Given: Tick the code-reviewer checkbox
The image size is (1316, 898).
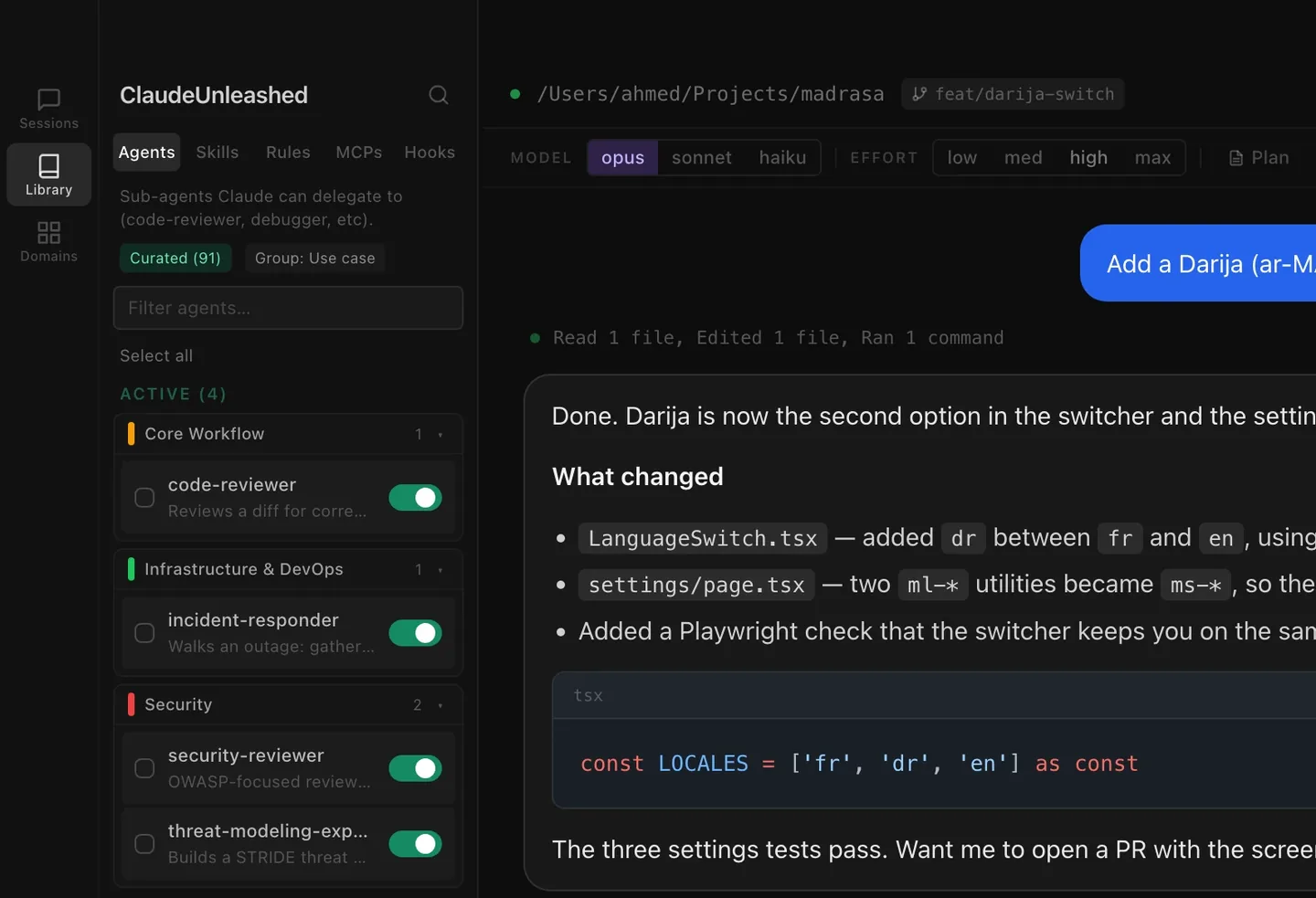Looking at the screenshot, I should tap(144, 498).
